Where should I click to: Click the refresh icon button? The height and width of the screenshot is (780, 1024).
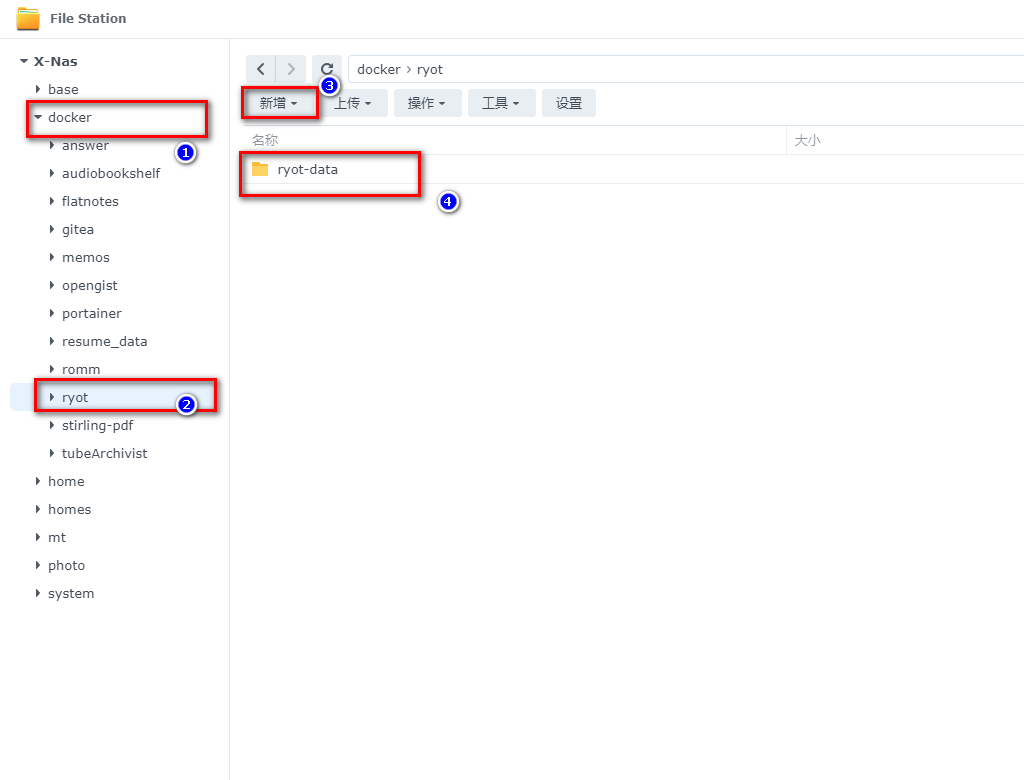point(327,69)
